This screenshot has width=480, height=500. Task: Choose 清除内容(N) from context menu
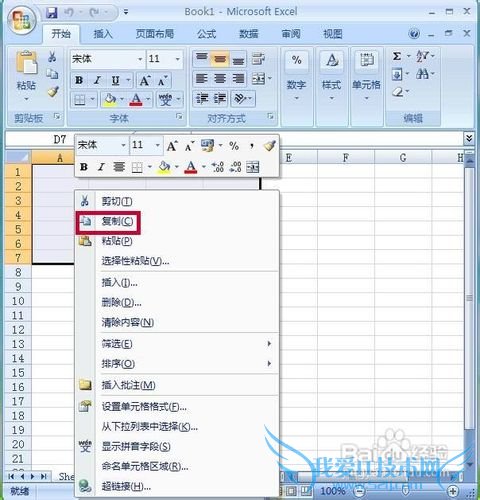(x=177, y=322)
